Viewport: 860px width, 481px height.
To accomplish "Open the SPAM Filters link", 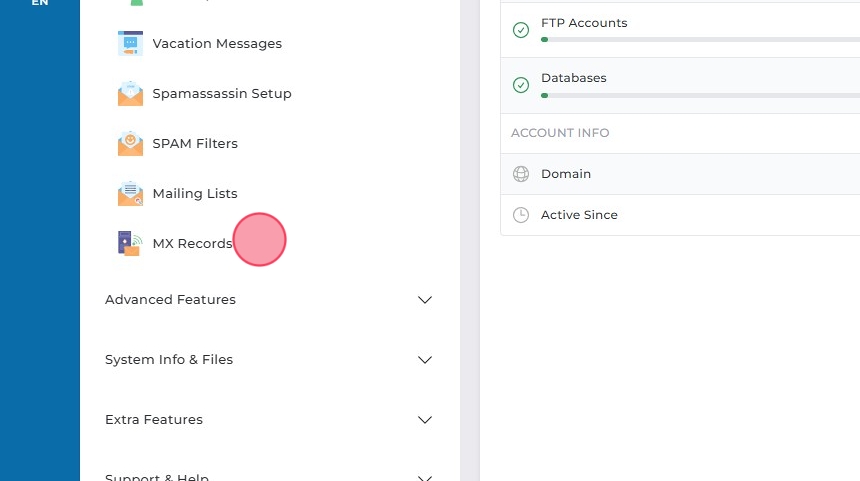I will click(195, 144).
